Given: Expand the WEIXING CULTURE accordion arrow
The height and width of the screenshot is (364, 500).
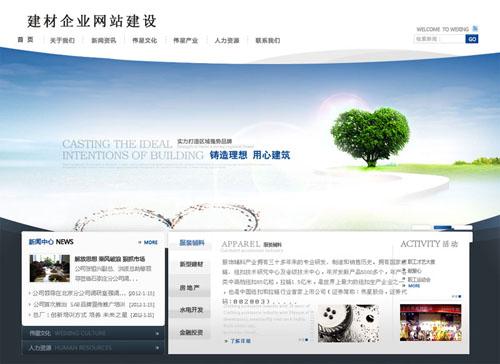Looking at the screenshot, I should [157, 333].
